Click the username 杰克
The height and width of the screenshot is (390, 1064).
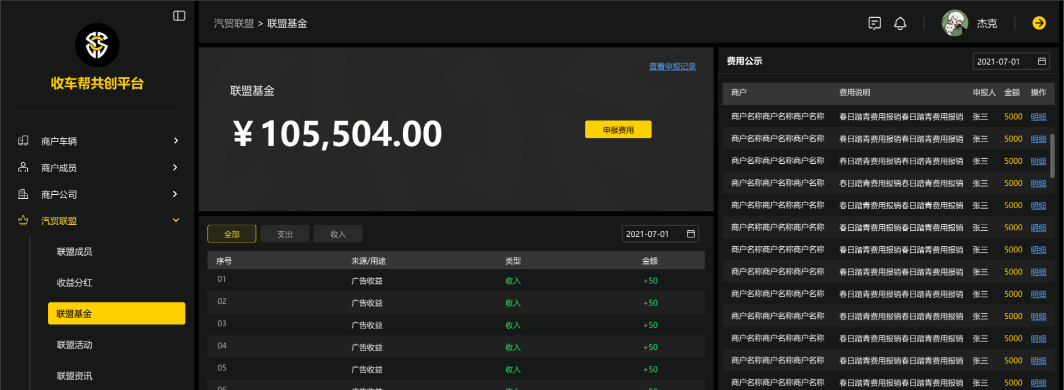[x=987, y=23]
